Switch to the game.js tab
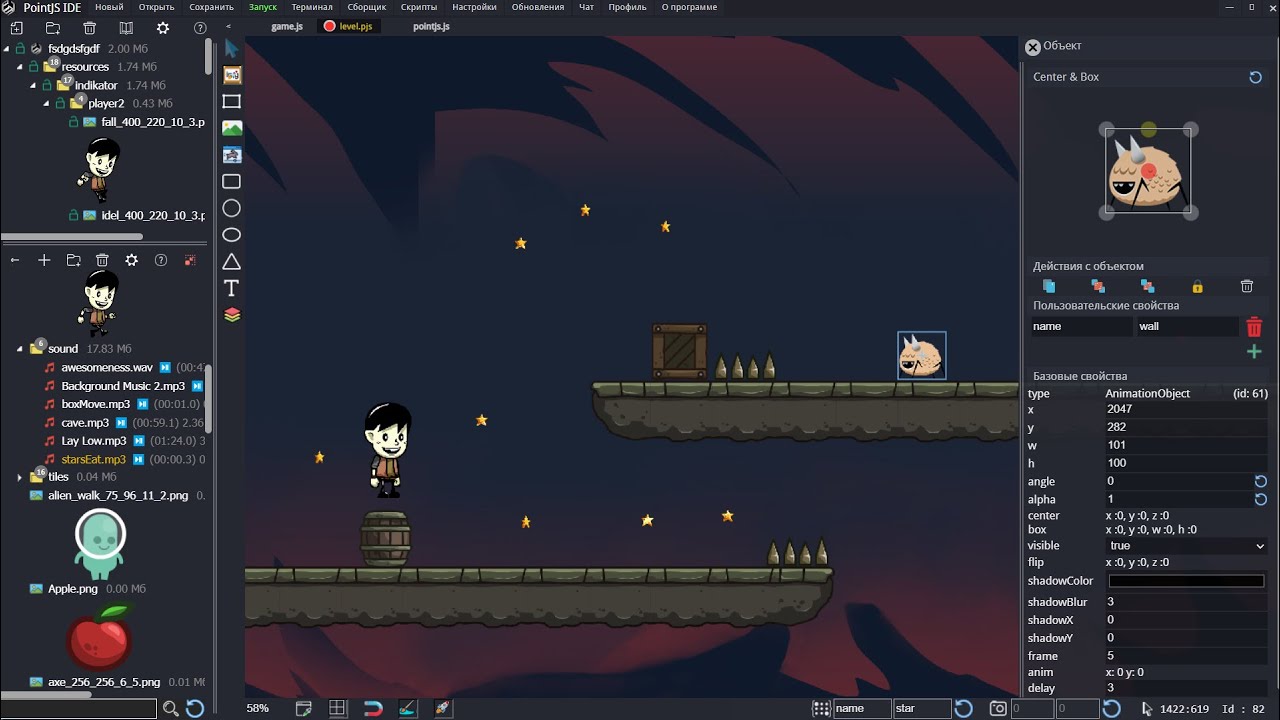1280x720 pixels. point(287,26)
